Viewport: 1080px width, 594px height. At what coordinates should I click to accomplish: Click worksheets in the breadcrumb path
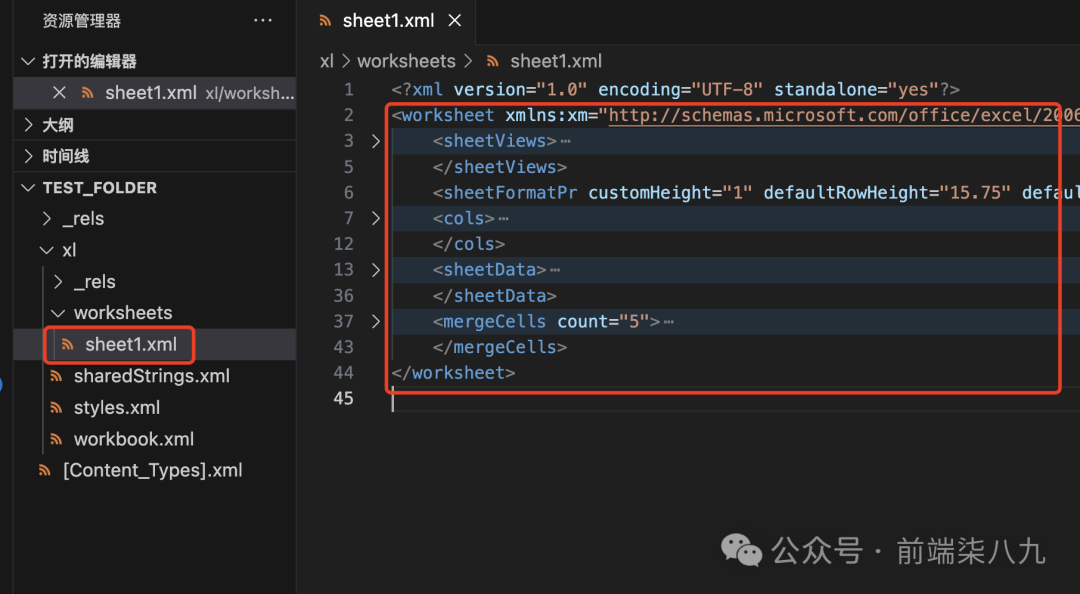coord(406,62)
